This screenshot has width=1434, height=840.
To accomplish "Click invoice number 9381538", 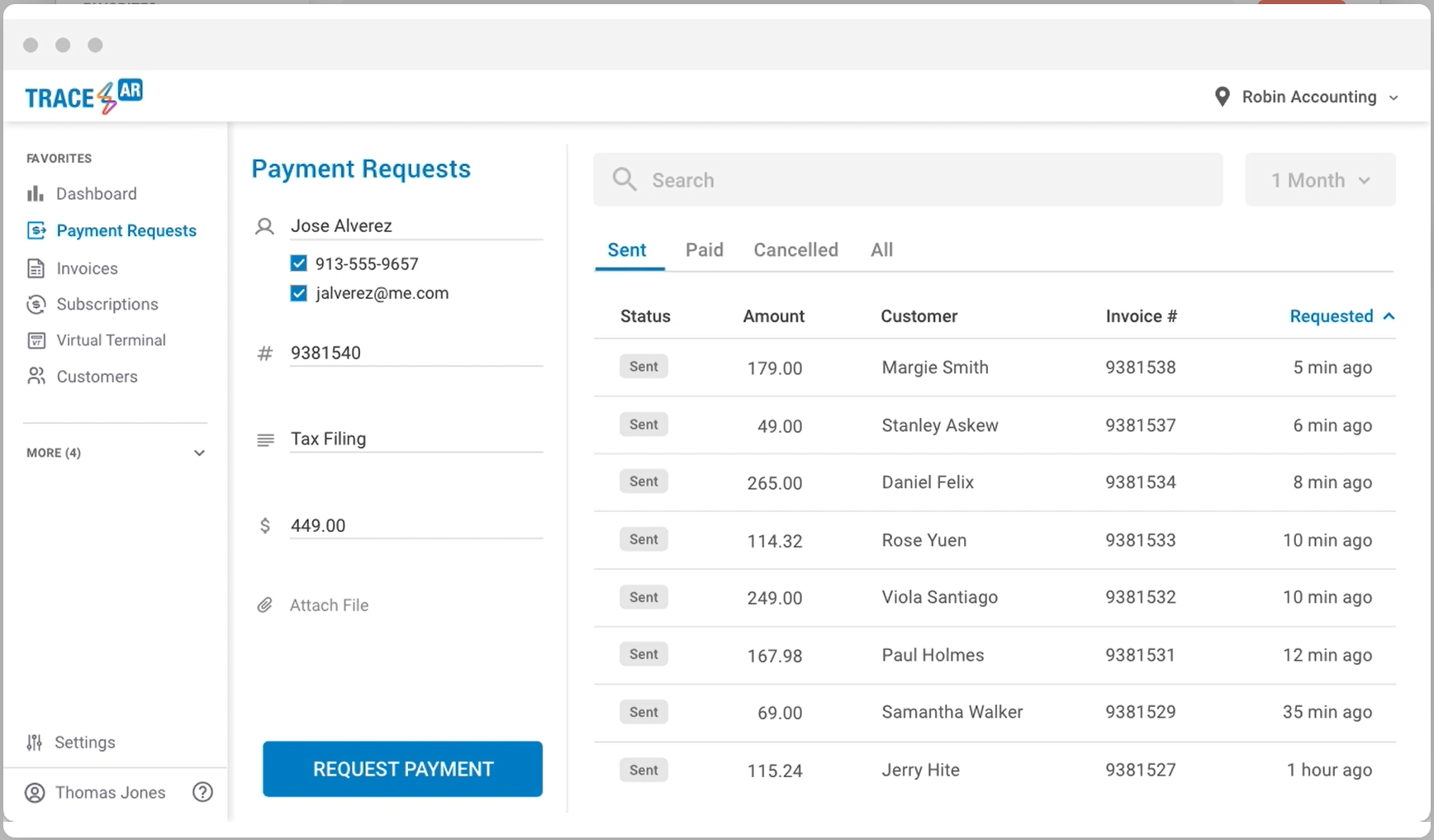I will click(1140, 368).
